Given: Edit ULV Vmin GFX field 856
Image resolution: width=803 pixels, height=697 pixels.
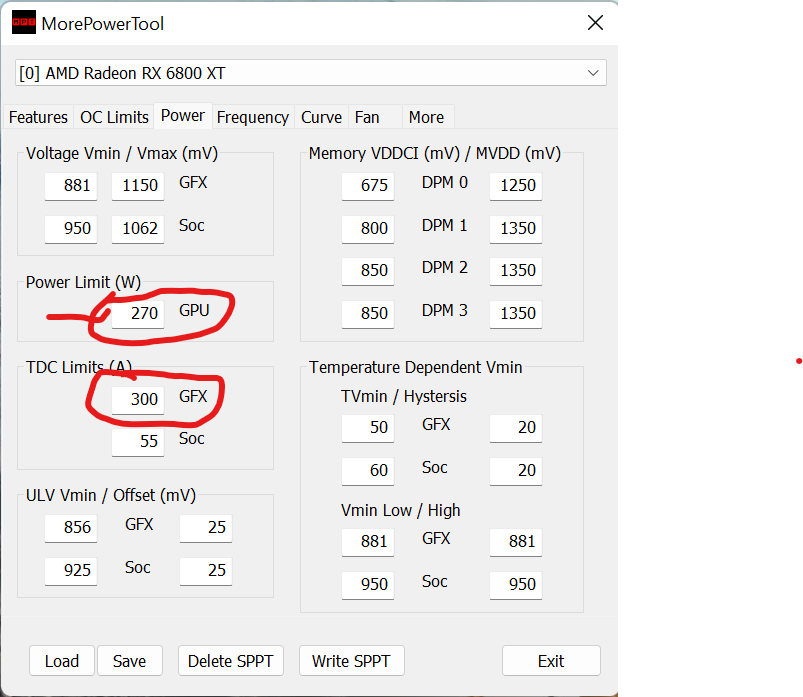Looking at the screenshot, I should (x=71, y=528).
